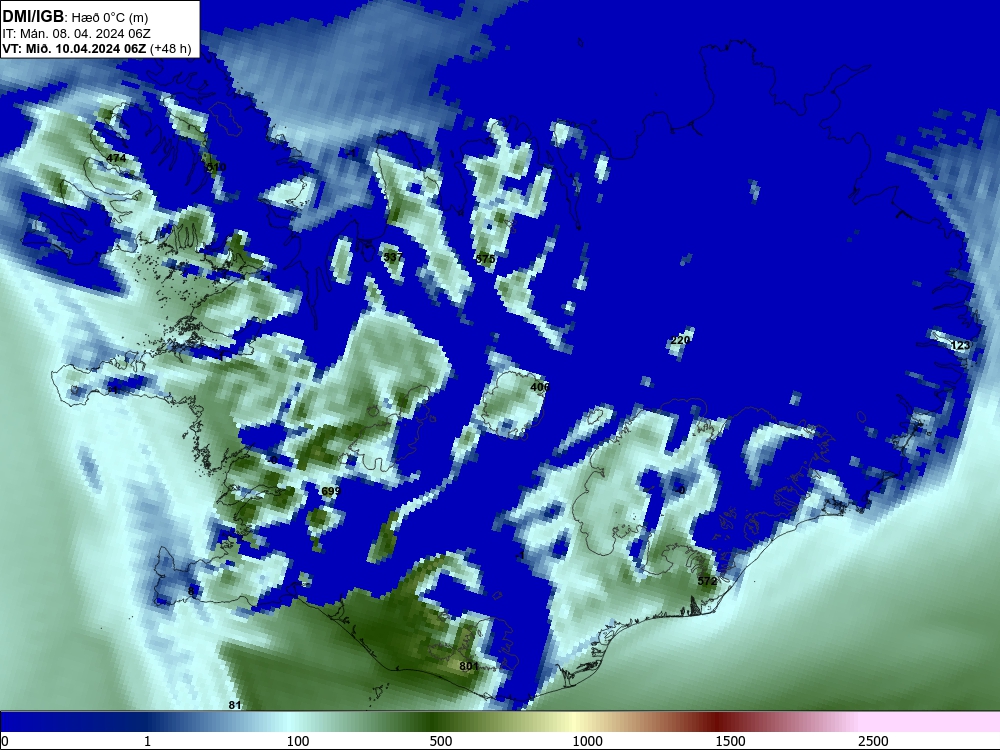The width and height of the screenshot is (1000, 750).
Task: Click the legend tick label 1500
Action: 730,741
